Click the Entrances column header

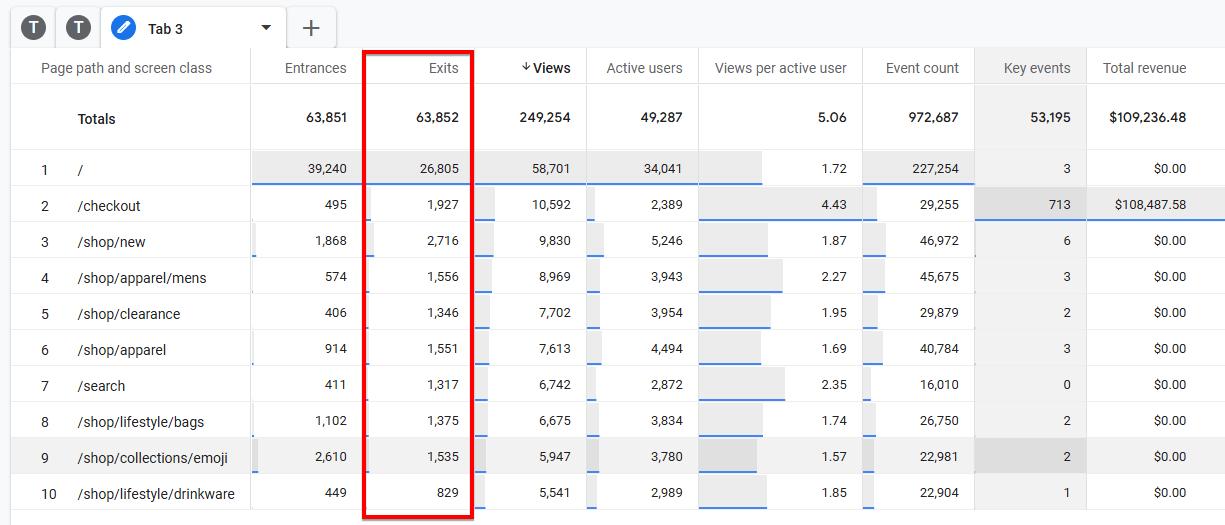pos(315,68)
